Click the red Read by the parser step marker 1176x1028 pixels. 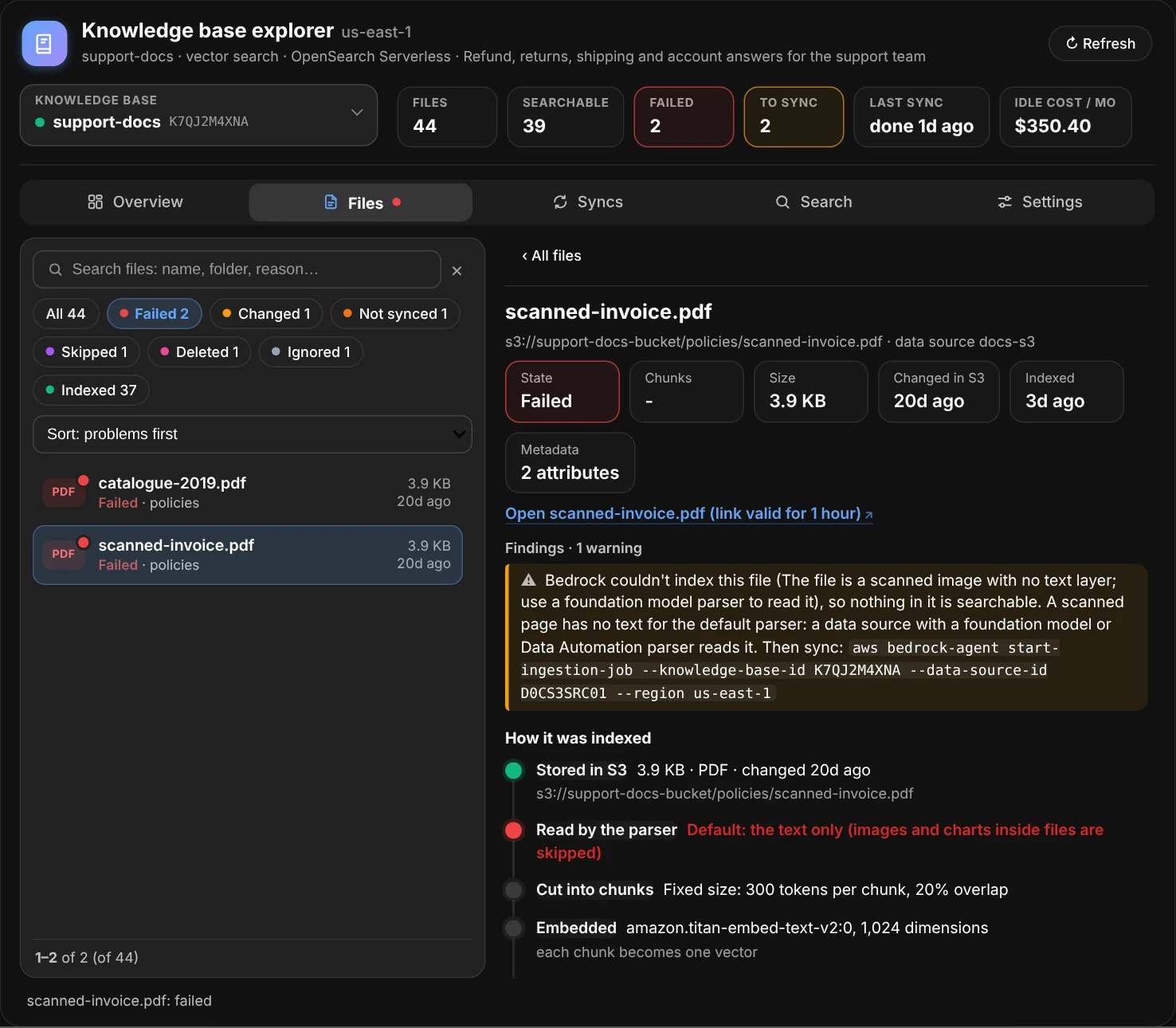(514, 830)
